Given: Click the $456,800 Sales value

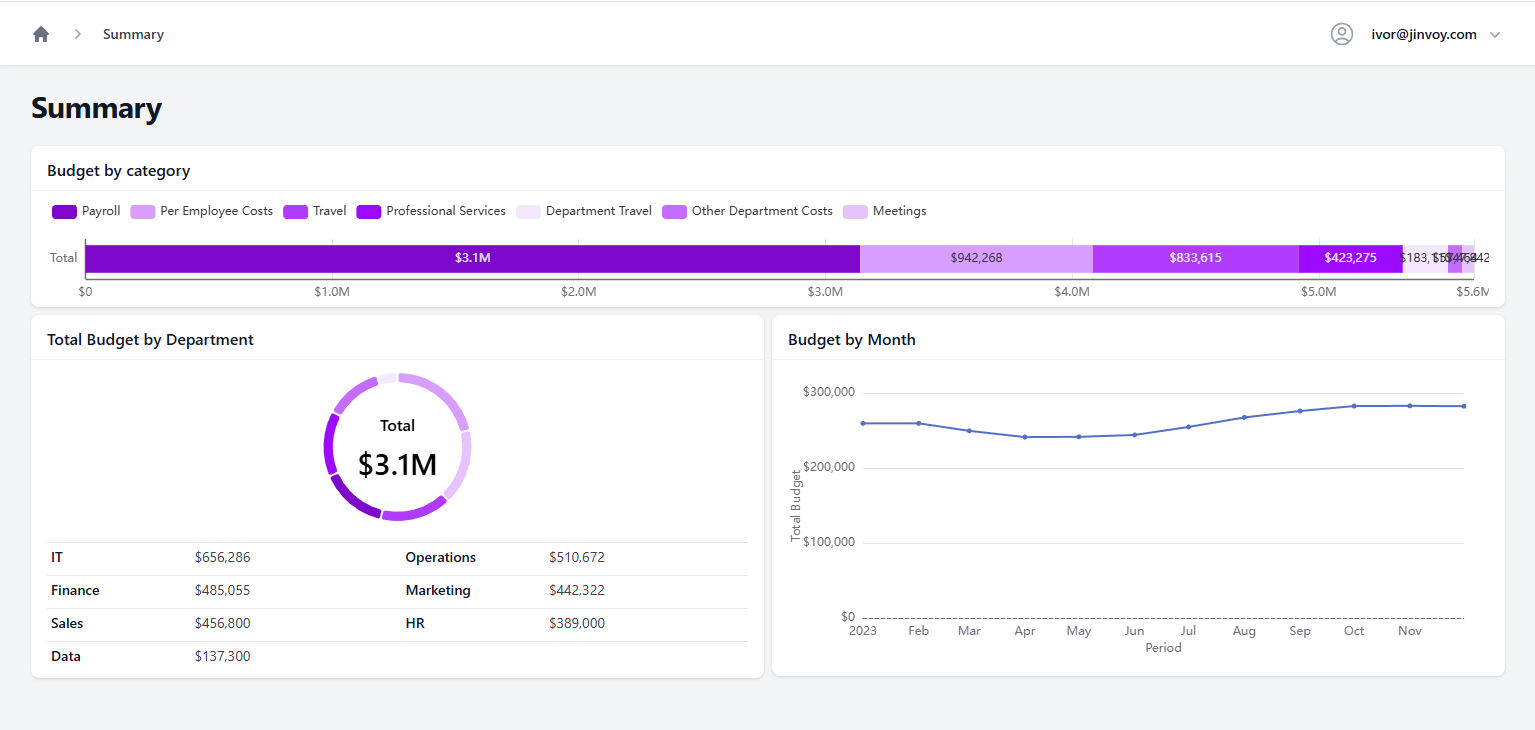Looking at the screenshot, I should [223, 623].
